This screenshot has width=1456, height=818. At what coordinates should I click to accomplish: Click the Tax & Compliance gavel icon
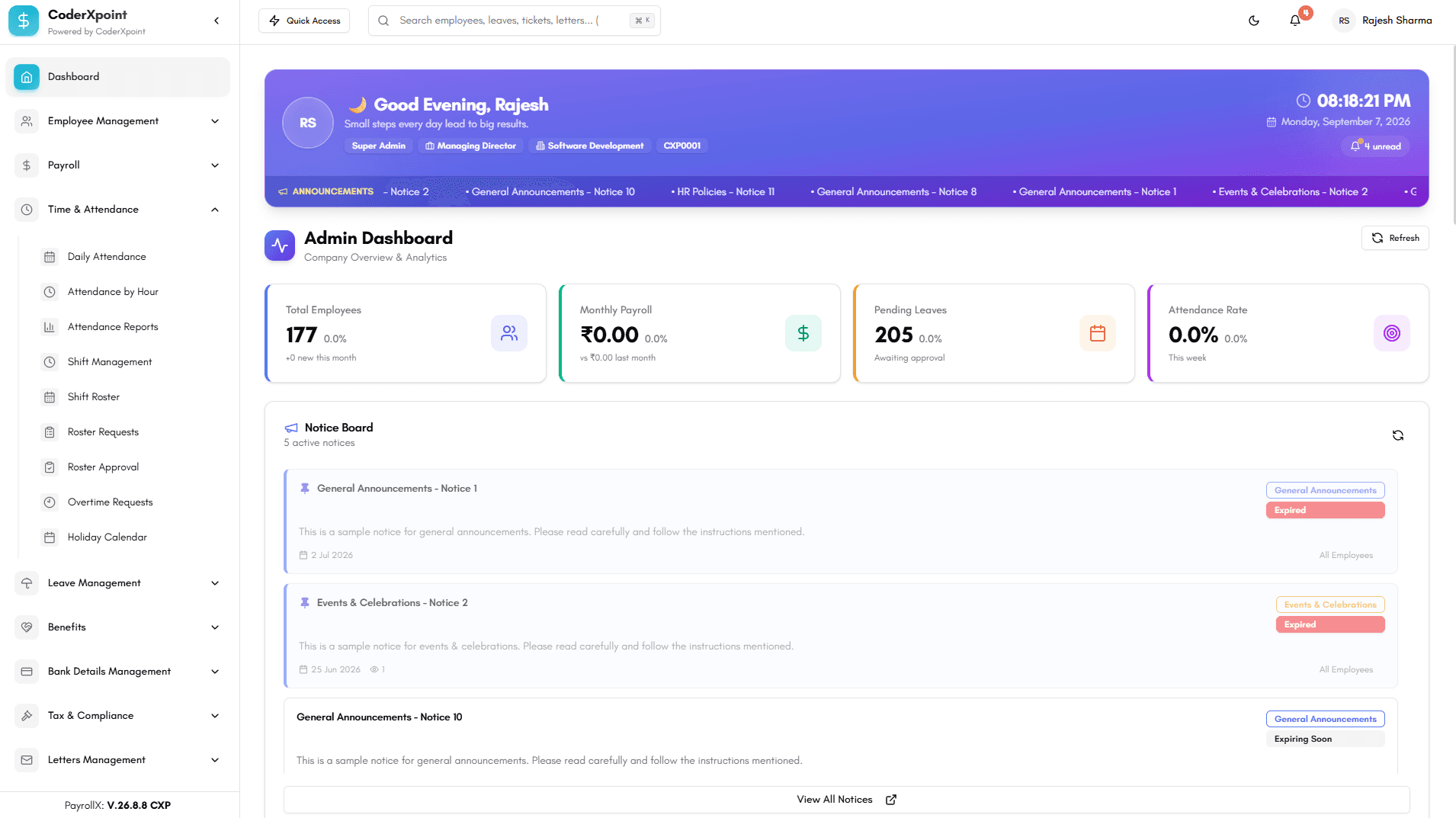(27, 716)
